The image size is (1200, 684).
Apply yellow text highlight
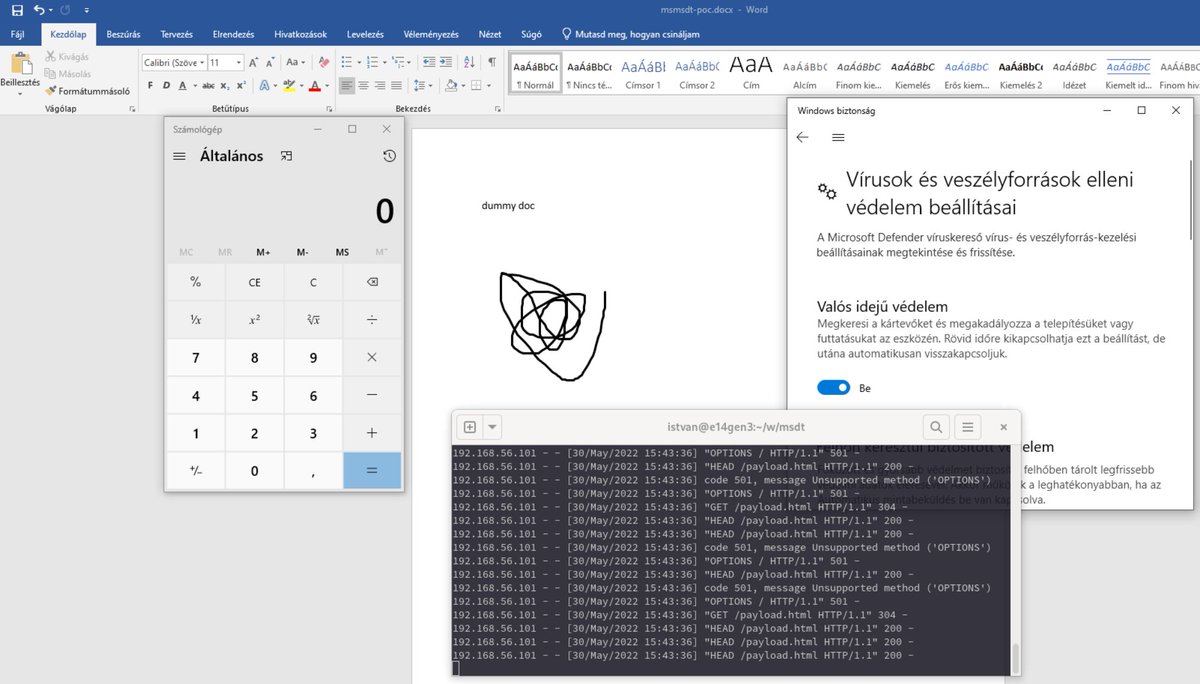point(288,85)
